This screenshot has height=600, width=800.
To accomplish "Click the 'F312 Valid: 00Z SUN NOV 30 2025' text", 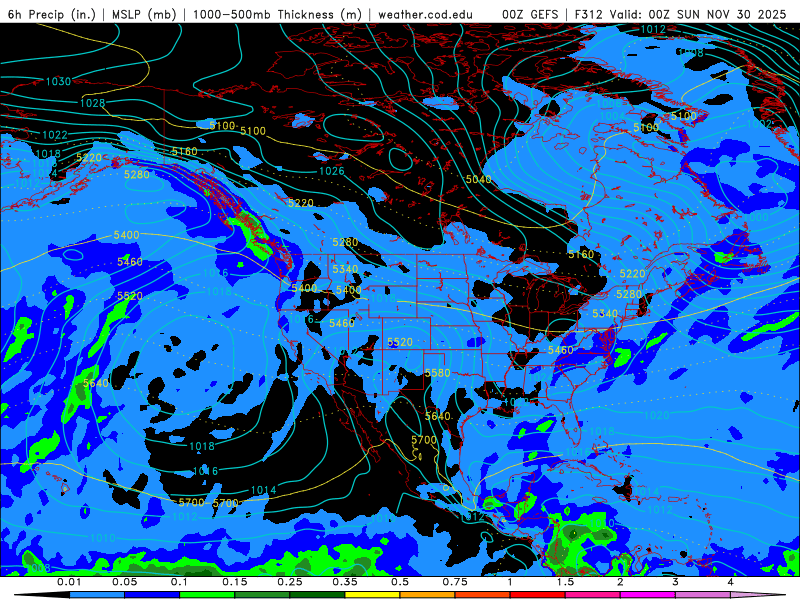I will (x=680, y=14).
